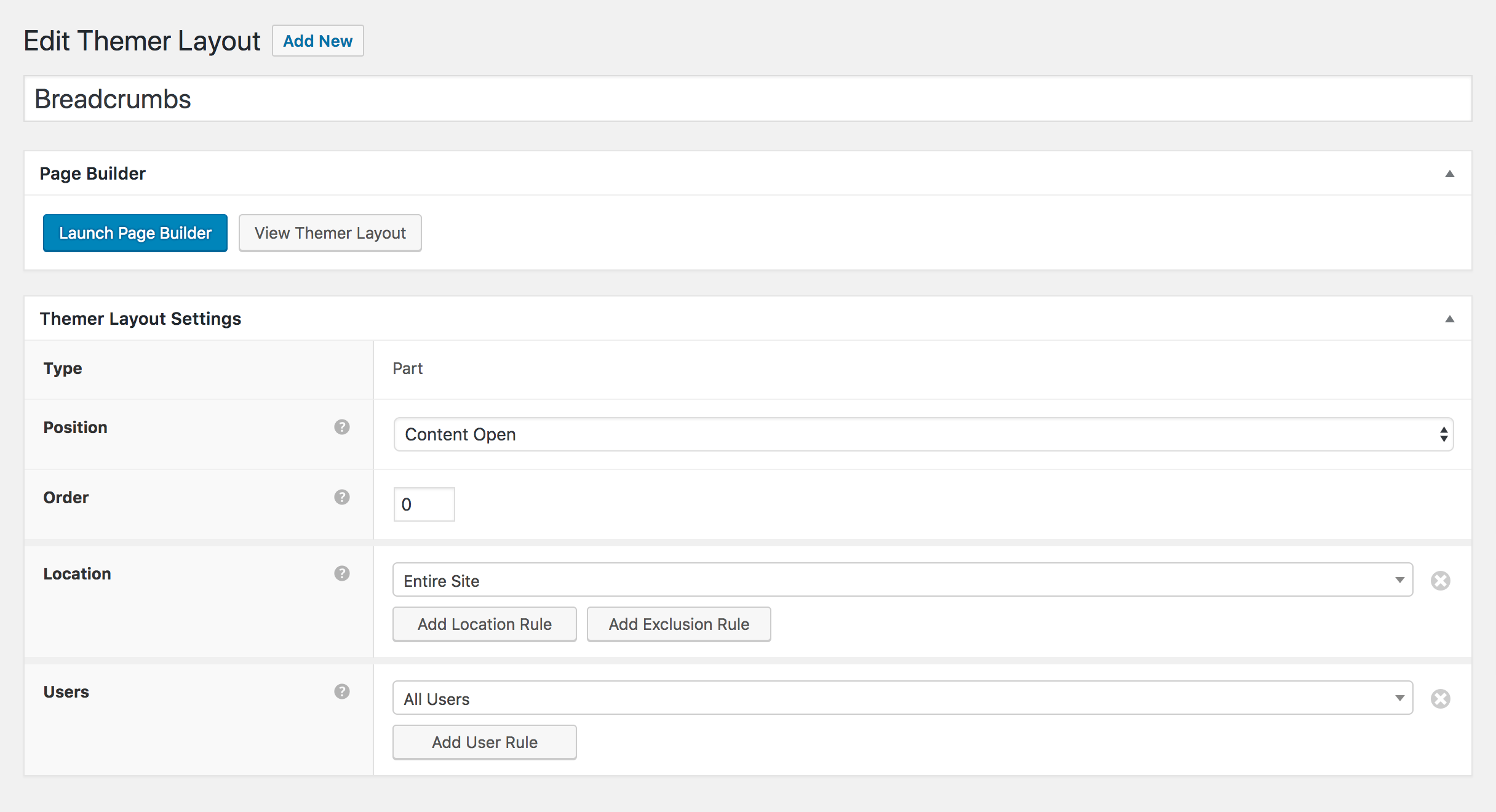Click the Launch Page Builder button
The image size is (1496, 812).
135,233
